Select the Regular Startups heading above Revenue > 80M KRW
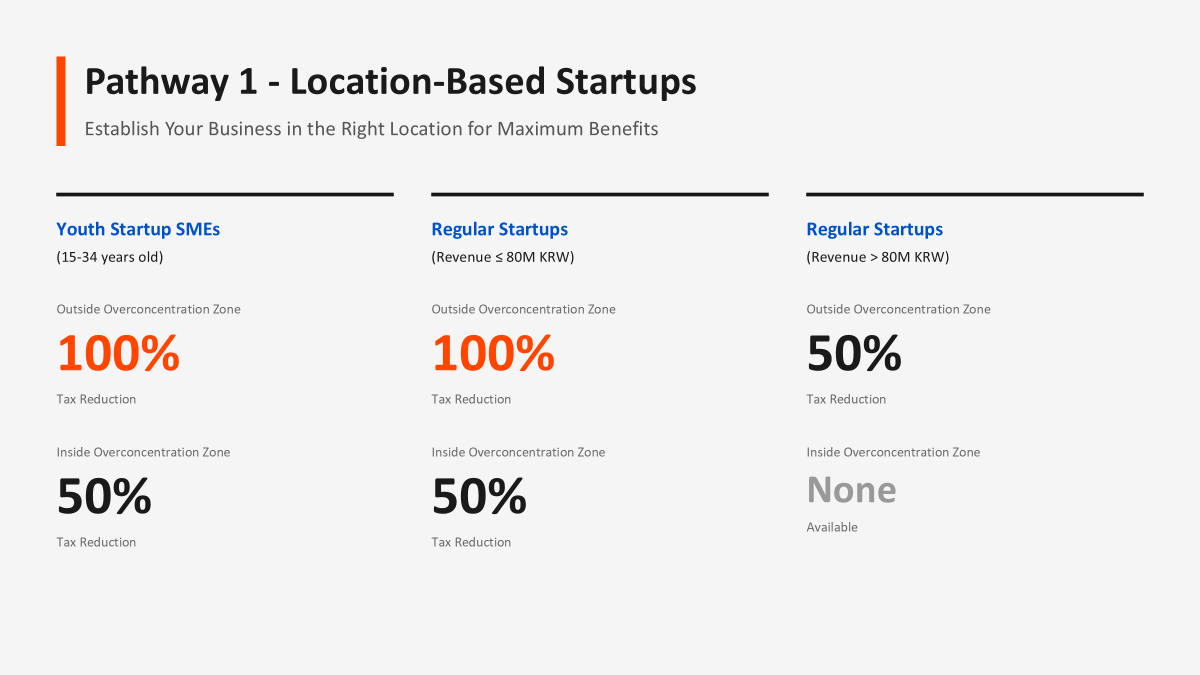The image size is (1200, 675). 874,229
